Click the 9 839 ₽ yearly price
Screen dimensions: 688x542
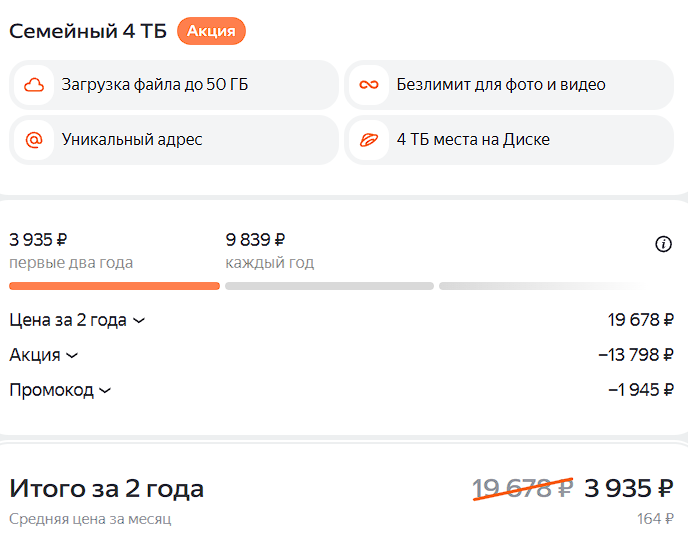(x=255, y=240)
